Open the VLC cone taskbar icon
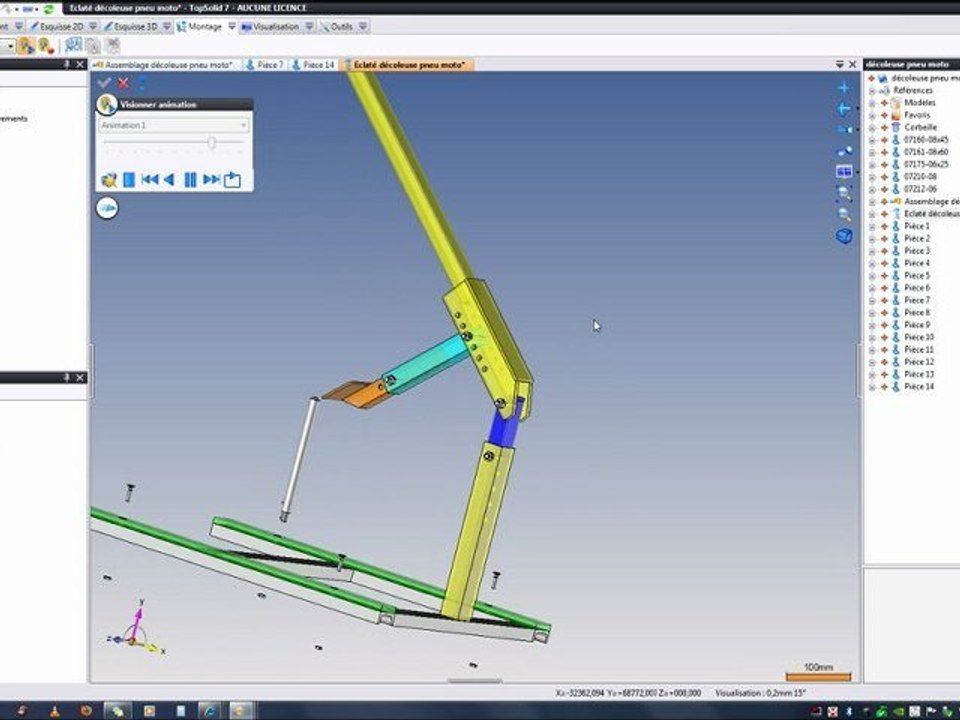The height and width of the screenshot is (720, 960). (x=54, y=711)
